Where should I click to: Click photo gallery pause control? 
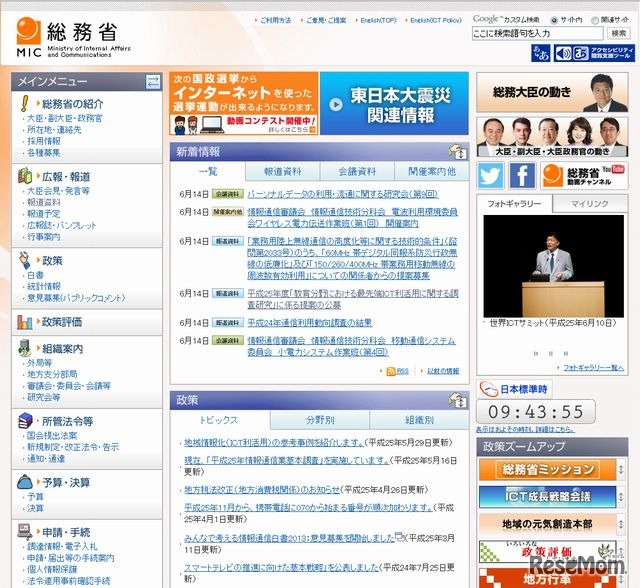point(551,353)
